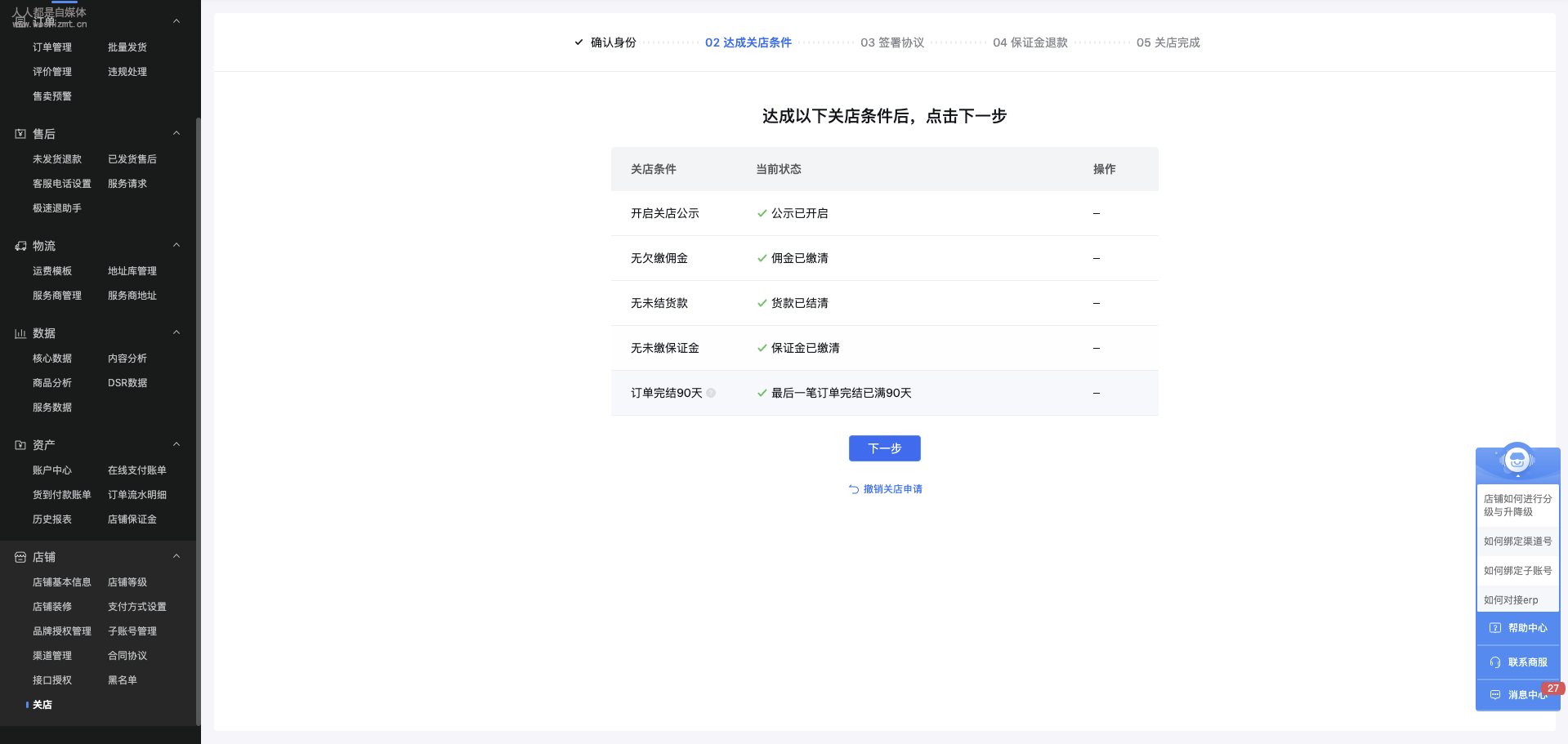This screenshot has height=744, width=1568.
Task: Click the info icon beside 订单完结90天
Action: [711, 393]
